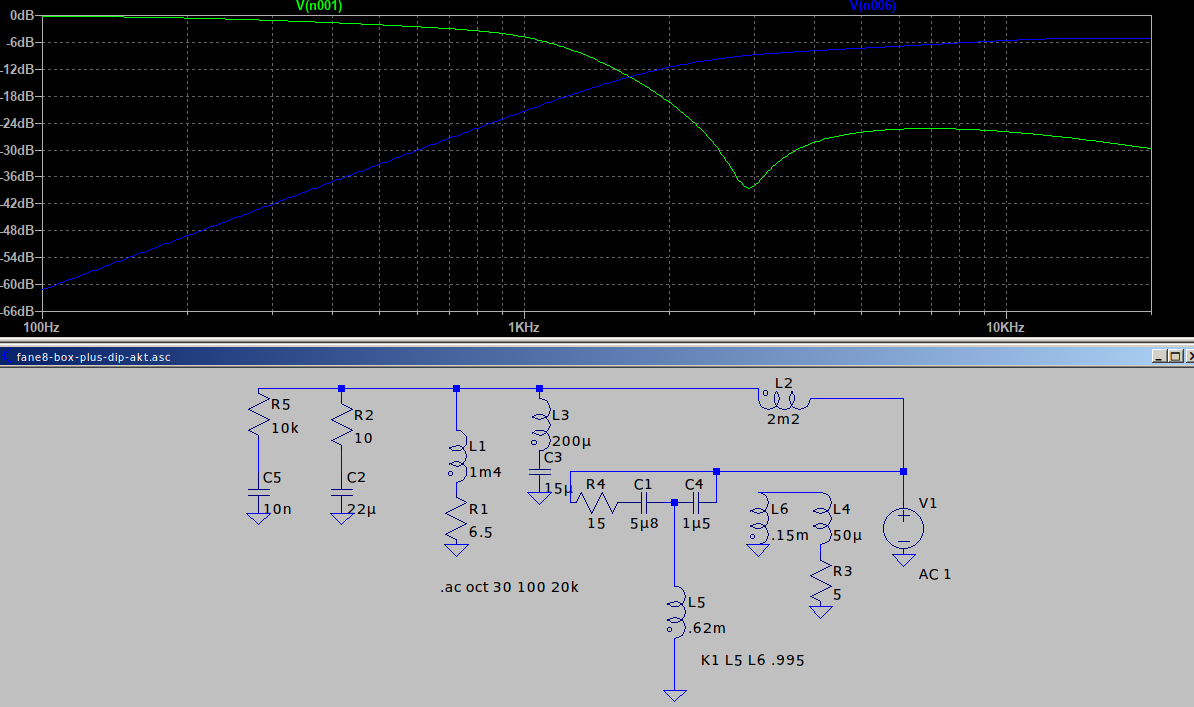Screen dimensions: 1194x707
Task: Click the blue V(n006) trace label
Action: tap(872, 6)
